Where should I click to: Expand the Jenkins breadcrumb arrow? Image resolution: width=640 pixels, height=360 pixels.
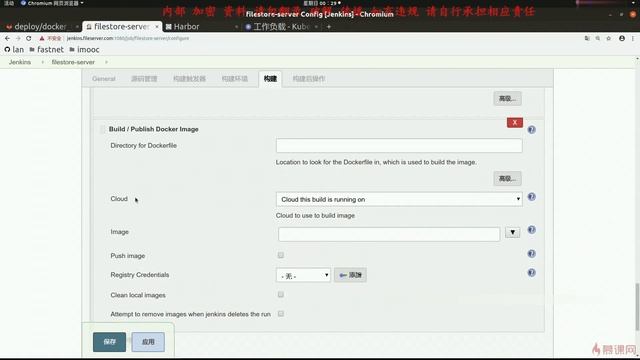coord(42,62)
